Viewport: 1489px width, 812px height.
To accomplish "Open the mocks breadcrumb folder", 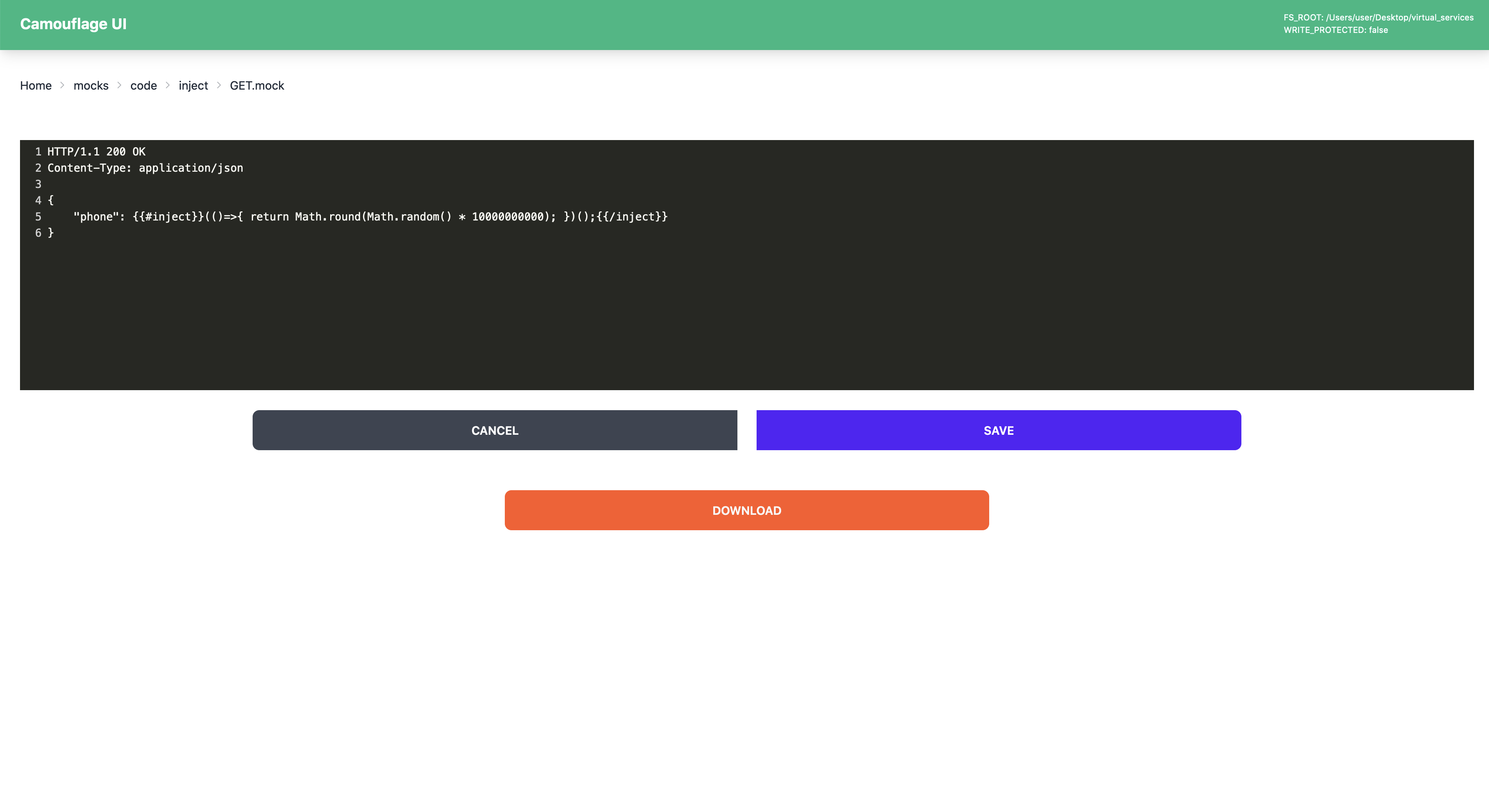I will click(x=91, y=85).
